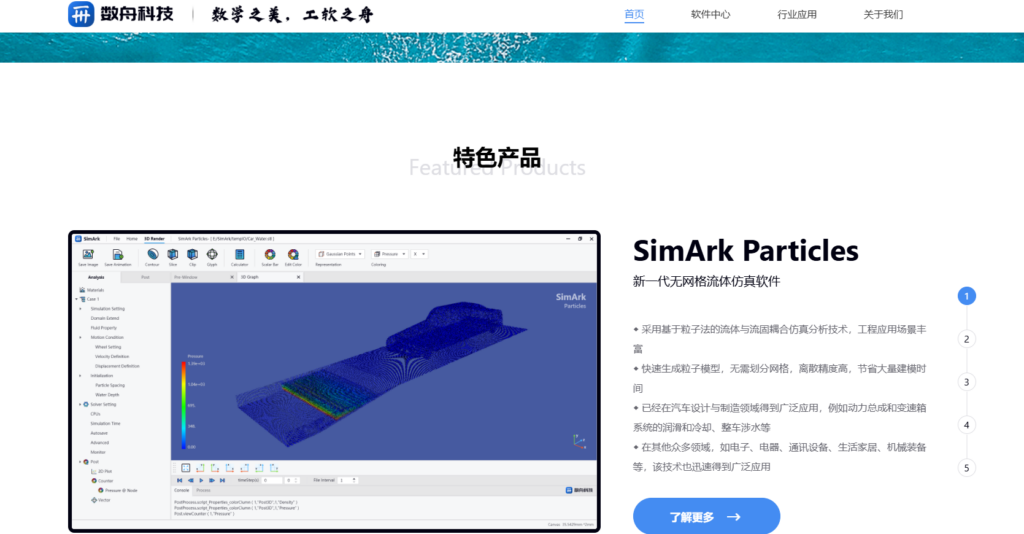Screen dimensions: 1024x534
Task: Click the 了解更多 button
Action: (706, 517)
